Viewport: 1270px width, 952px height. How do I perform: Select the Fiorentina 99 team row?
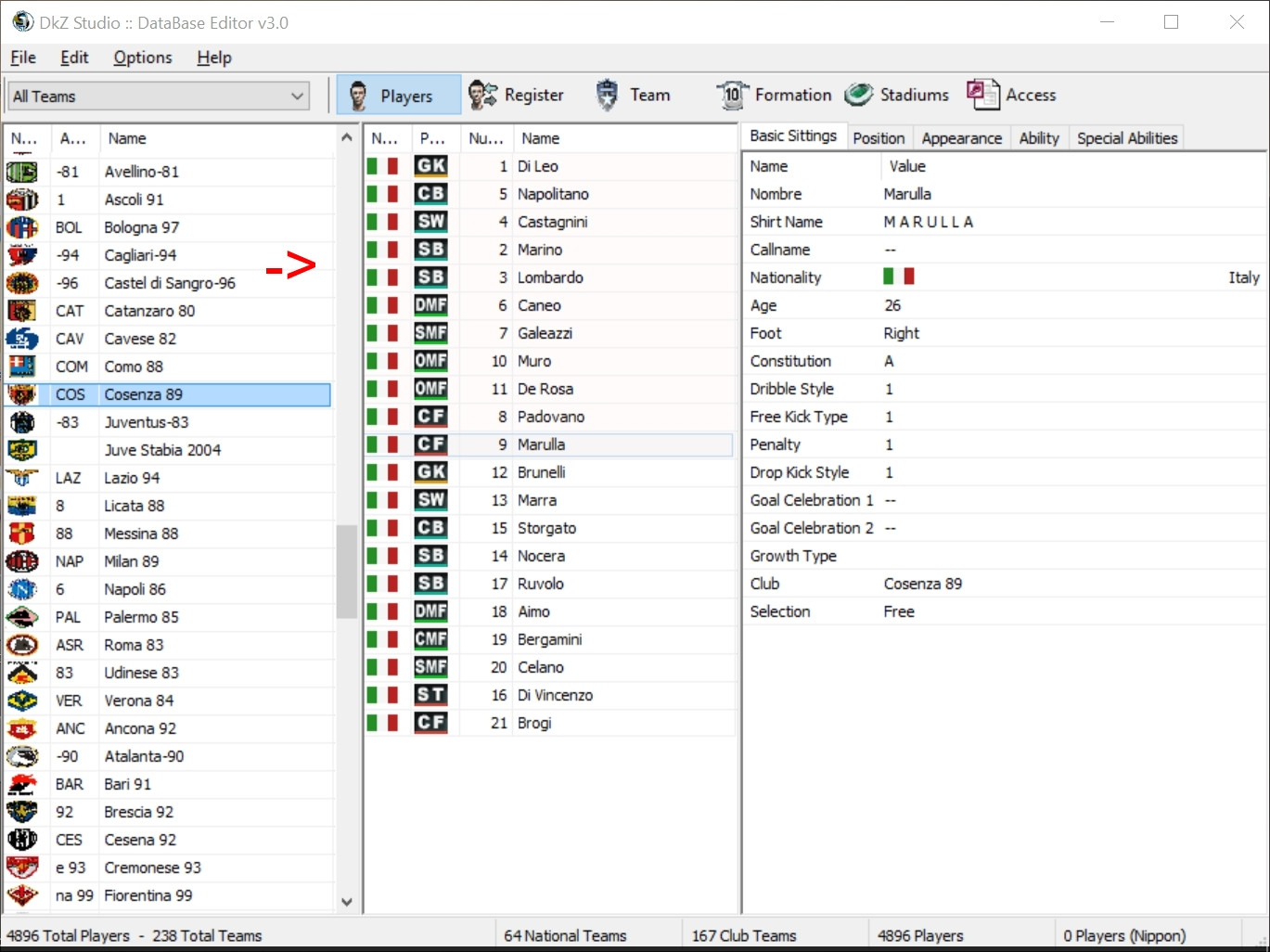pyautogui.click(x=168, y=895)
